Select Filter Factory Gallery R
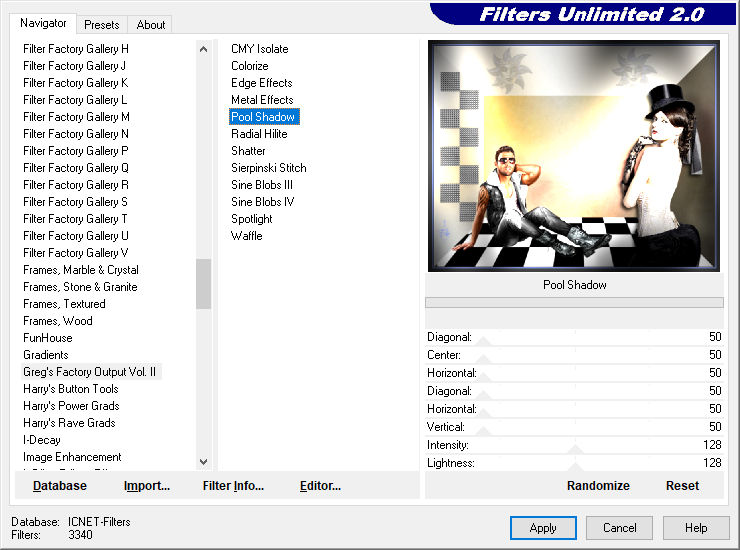740x550 pixels. point(76,185)
